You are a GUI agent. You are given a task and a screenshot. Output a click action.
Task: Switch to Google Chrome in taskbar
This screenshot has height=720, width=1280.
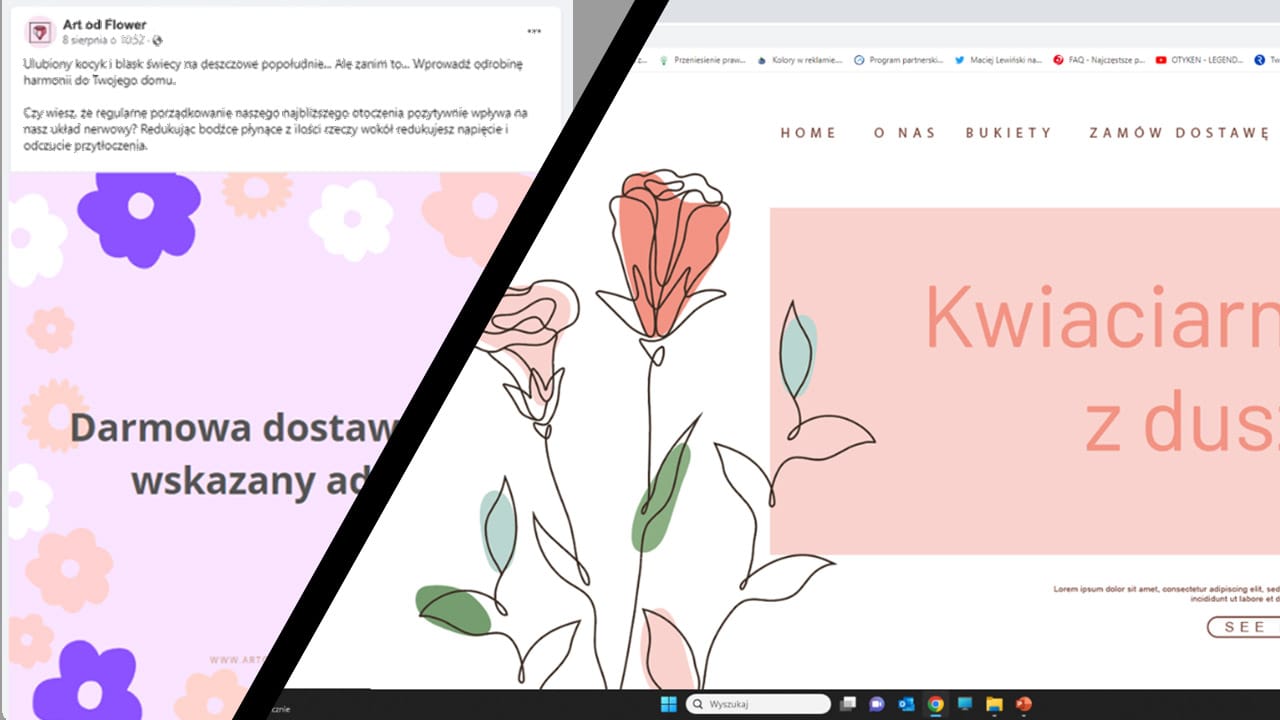(935, 704)
